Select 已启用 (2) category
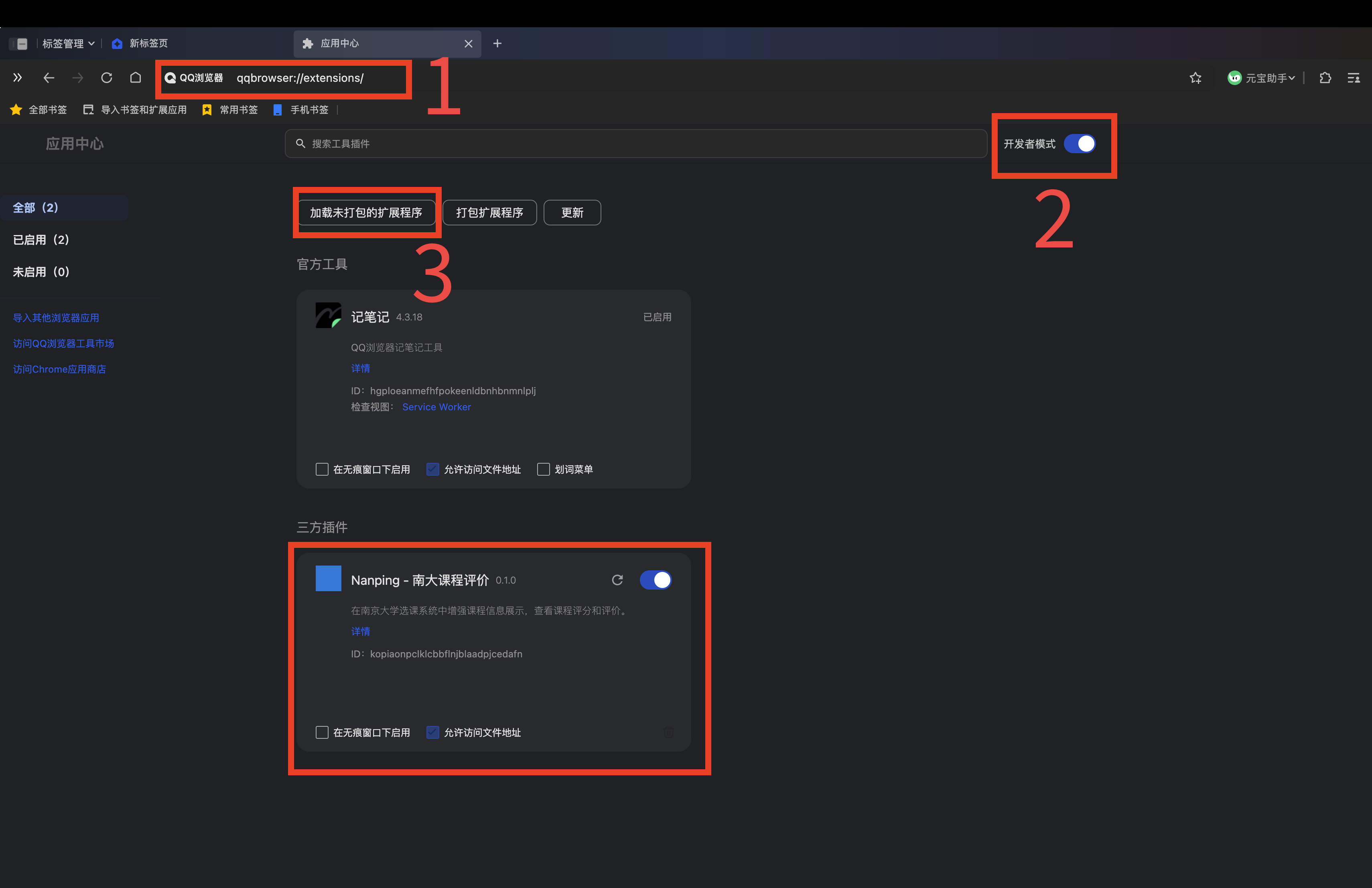This screenshot has width=1372, height=888. point(41,240)
